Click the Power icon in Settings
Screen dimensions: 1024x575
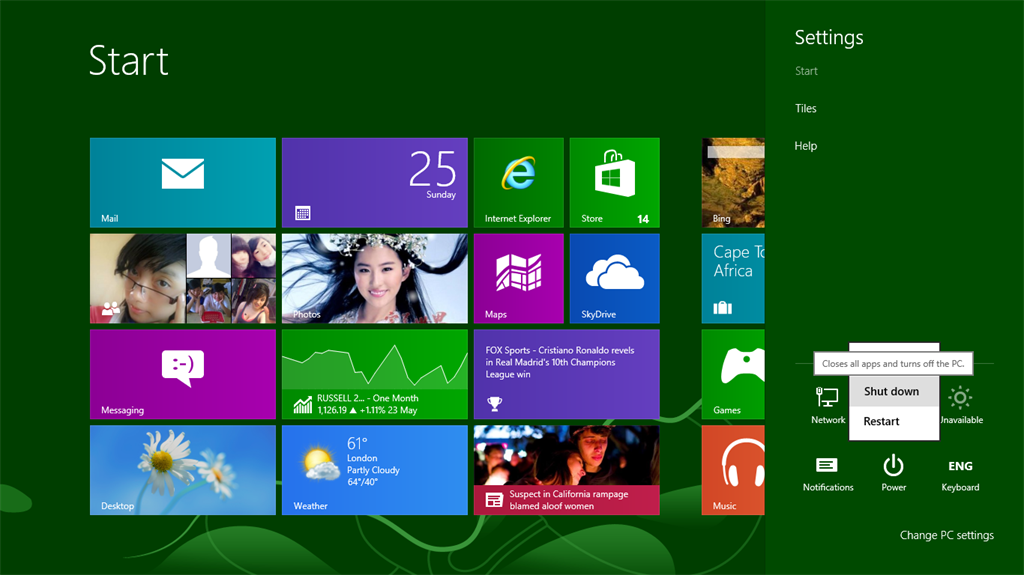pos(893,472)
